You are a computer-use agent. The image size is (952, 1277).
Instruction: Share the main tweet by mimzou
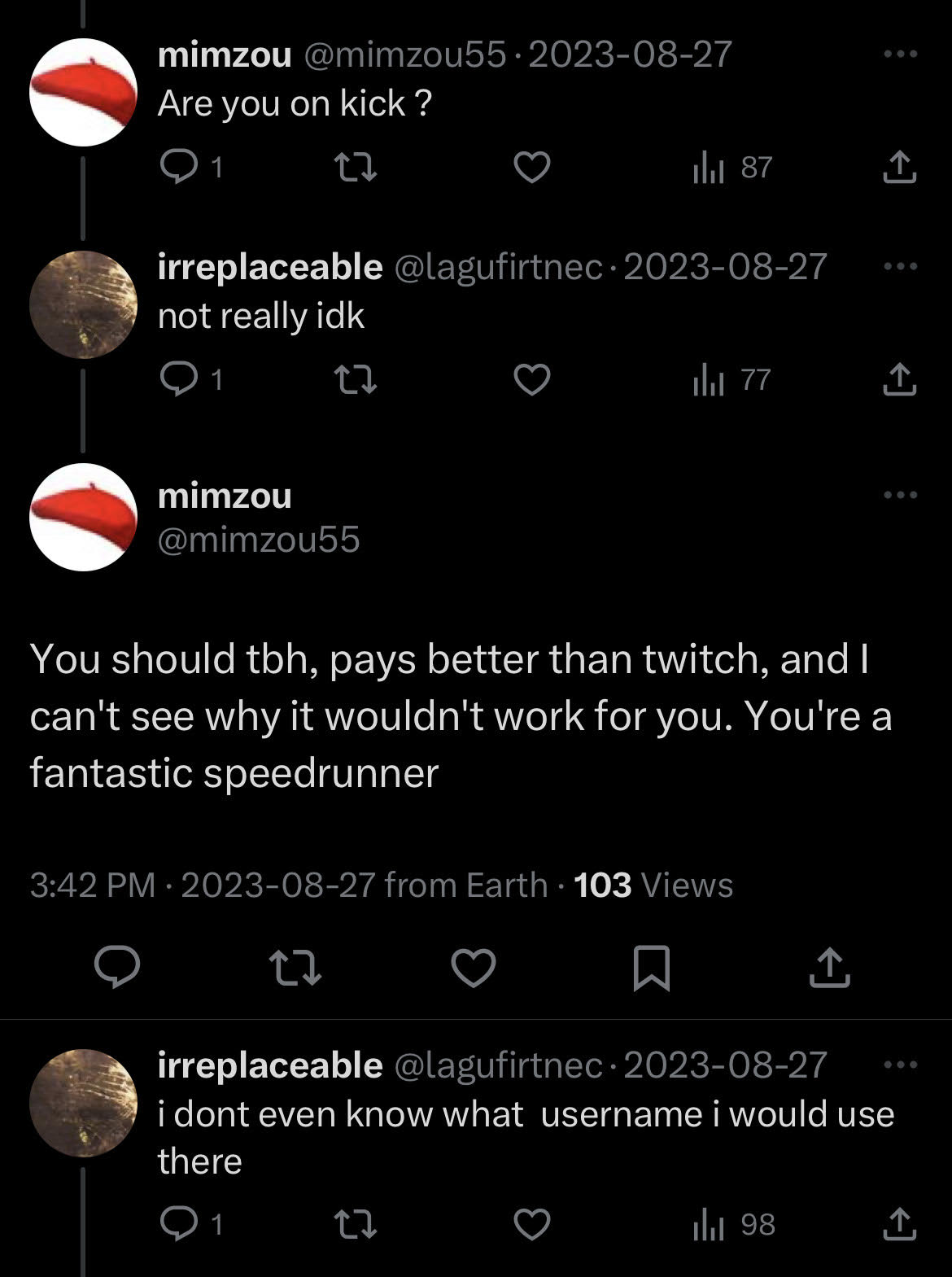[829, 968]
